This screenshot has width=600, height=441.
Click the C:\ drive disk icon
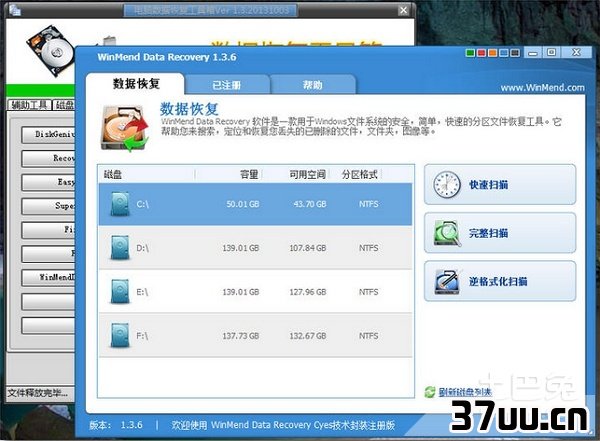point(120,204)
